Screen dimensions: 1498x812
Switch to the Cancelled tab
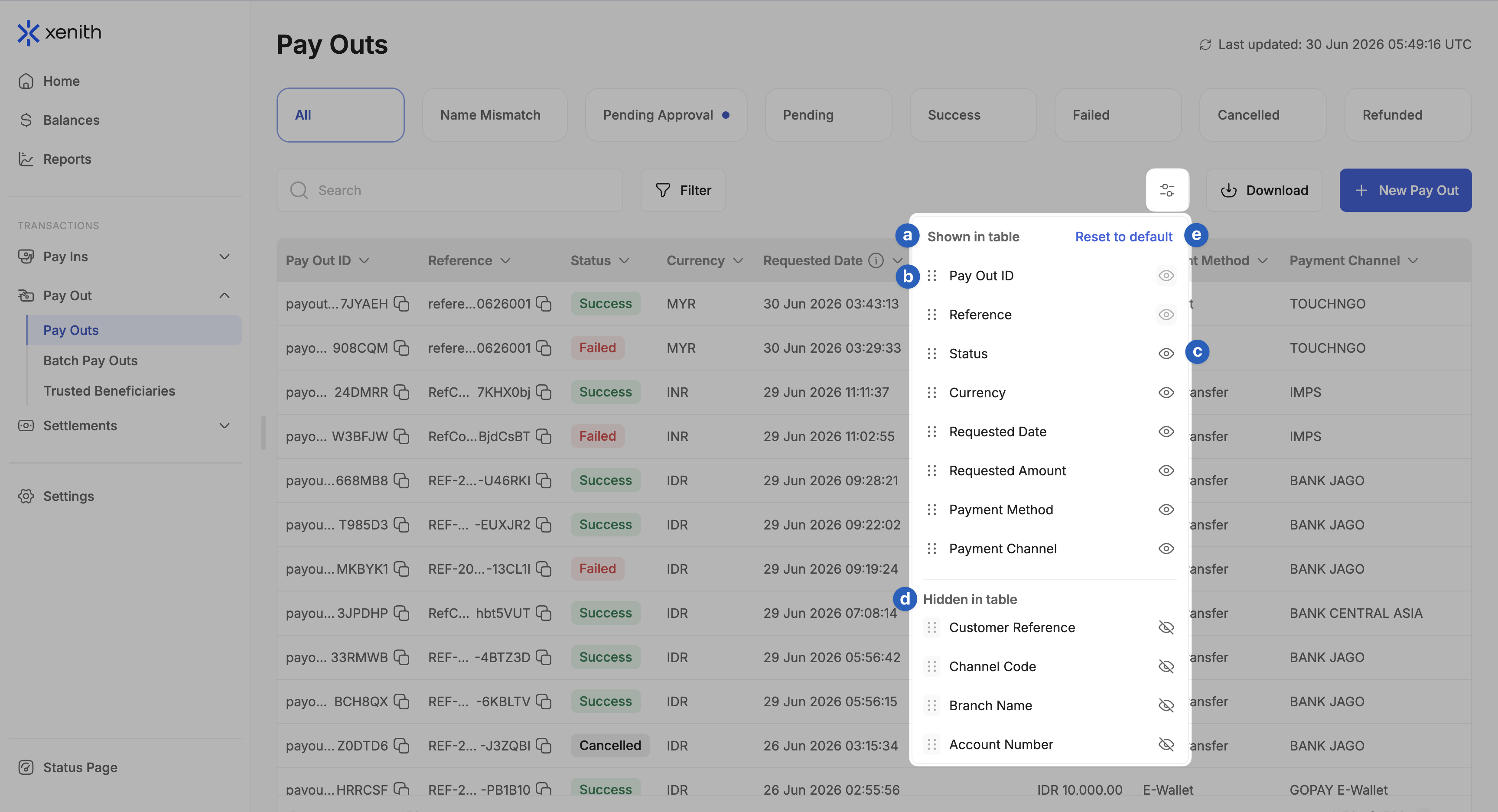pos(1263,115)
